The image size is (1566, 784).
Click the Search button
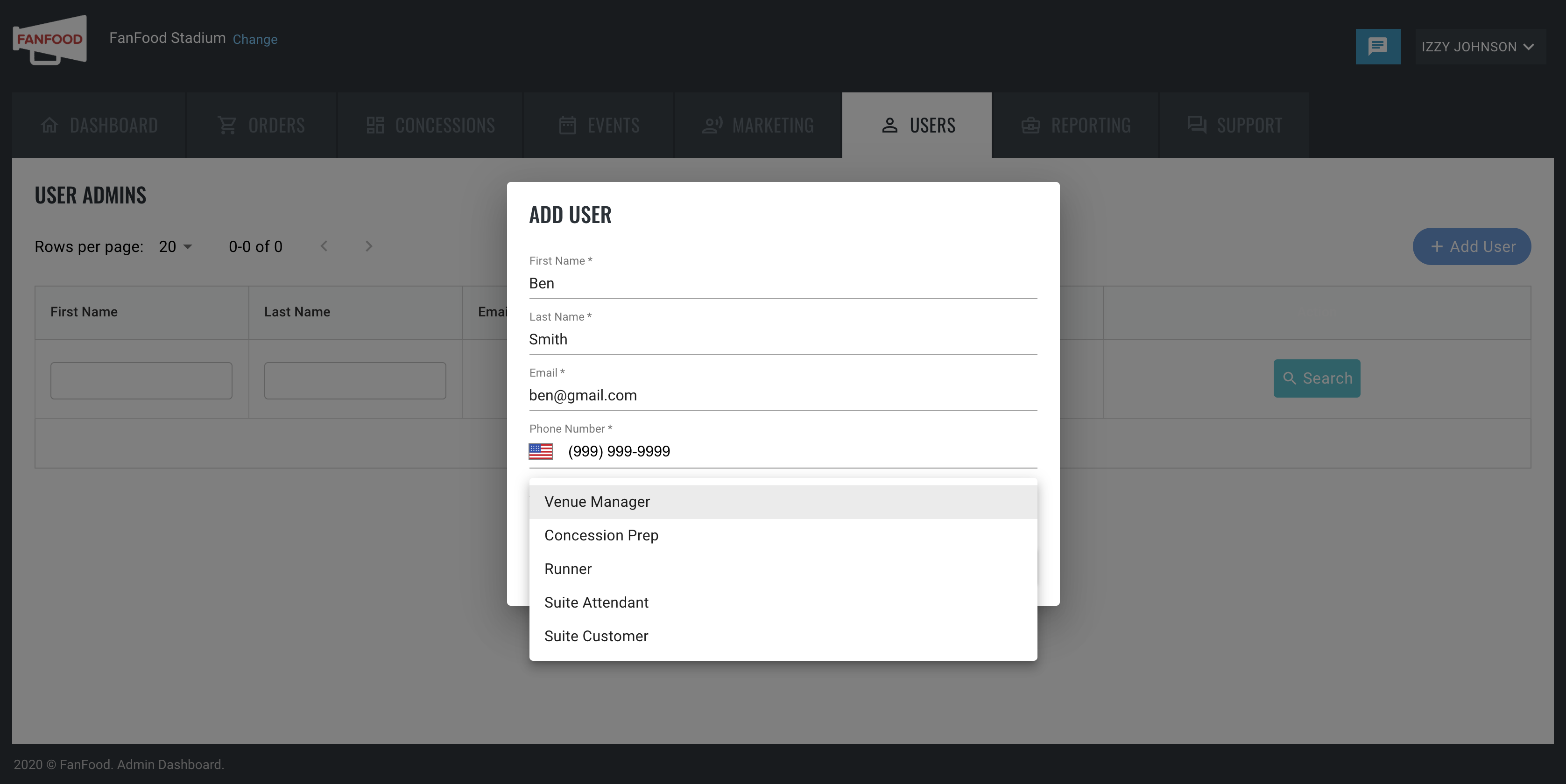[1317, 378]
